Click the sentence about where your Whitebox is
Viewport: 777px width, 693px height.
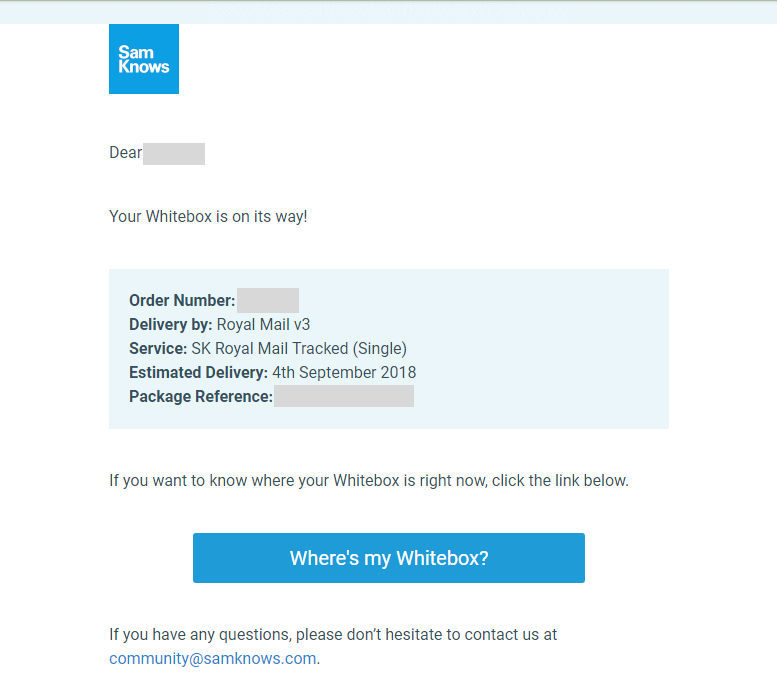(x=368, y=480)
